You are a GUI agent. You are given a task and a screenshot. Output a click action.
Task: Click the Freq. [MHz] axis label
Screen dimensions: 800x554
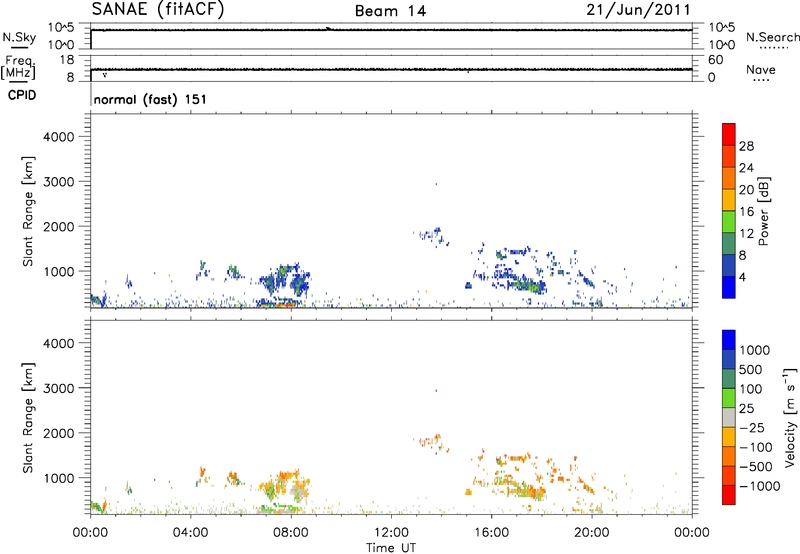tap(18, 67)
